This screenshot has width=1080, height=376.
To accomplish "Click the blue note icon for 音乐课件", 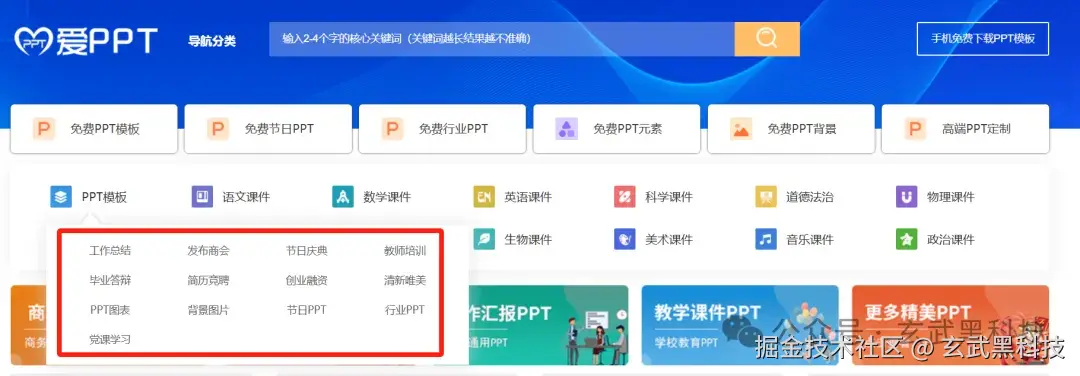I will pyautogui.click(x=766, y=240).
